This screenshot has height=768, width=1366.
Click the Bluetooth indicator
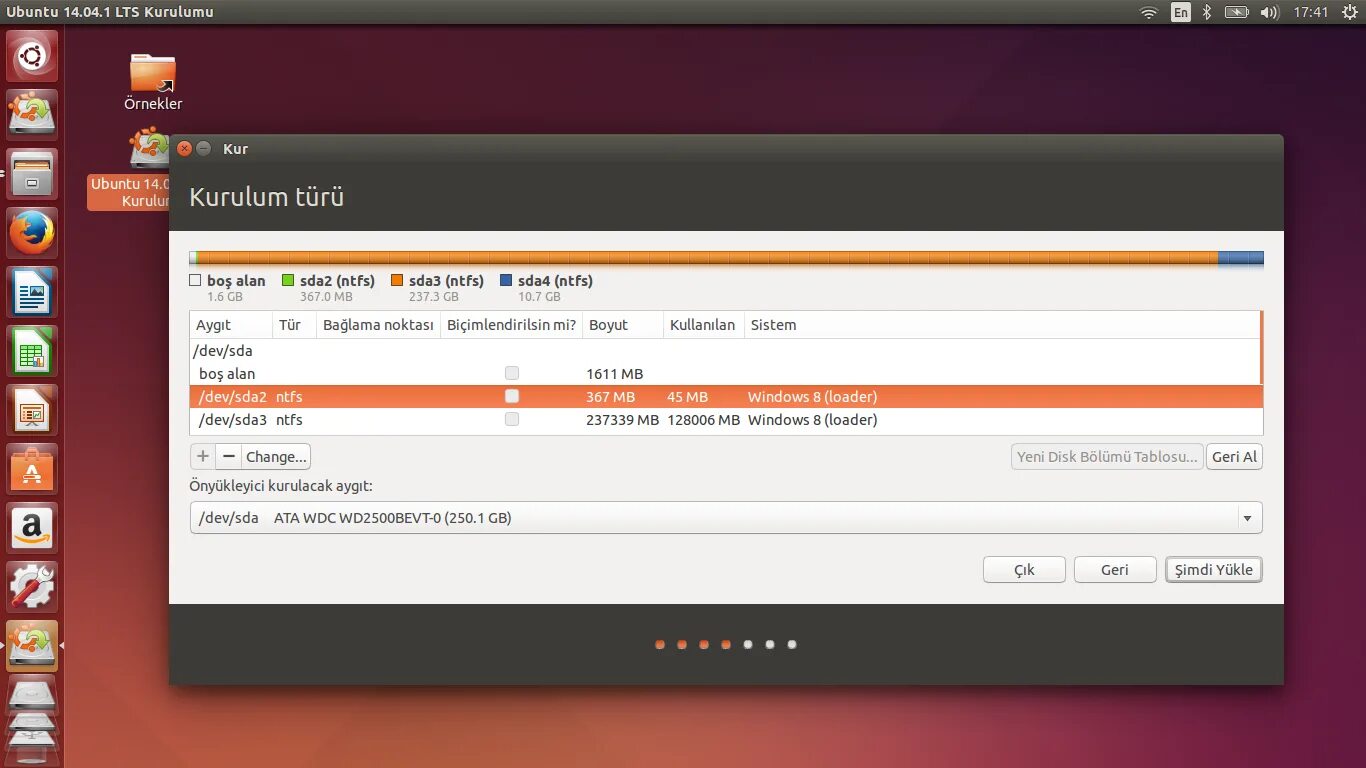1207,12
